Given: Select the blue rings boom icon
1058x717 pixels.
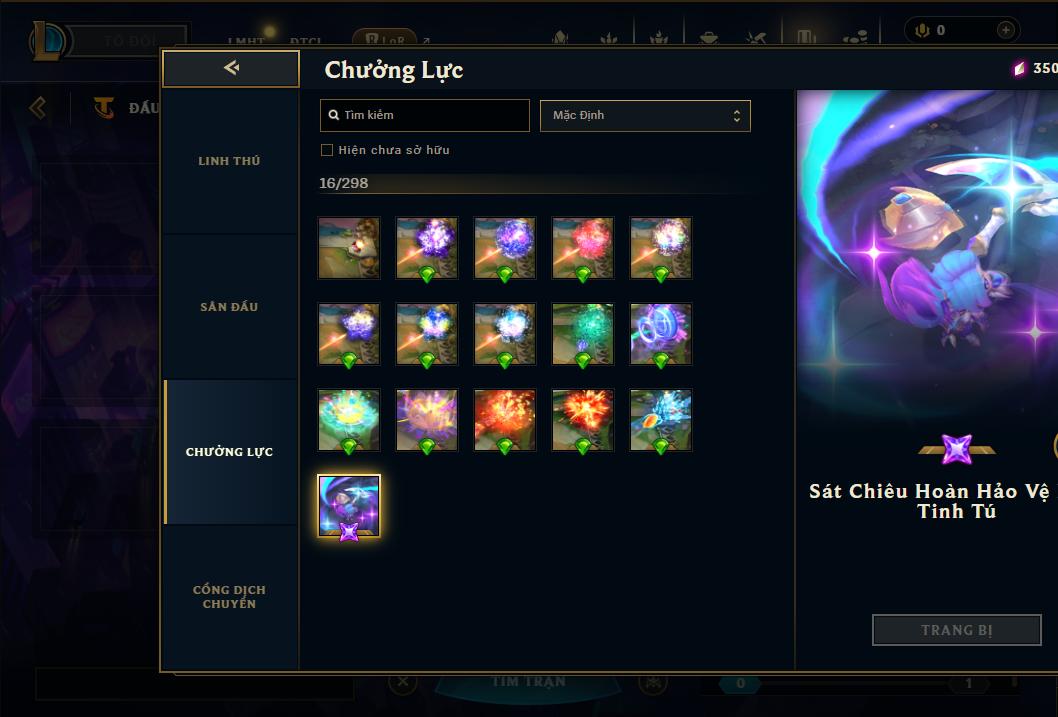Looking at the screenshot, I should click(661, 334).
